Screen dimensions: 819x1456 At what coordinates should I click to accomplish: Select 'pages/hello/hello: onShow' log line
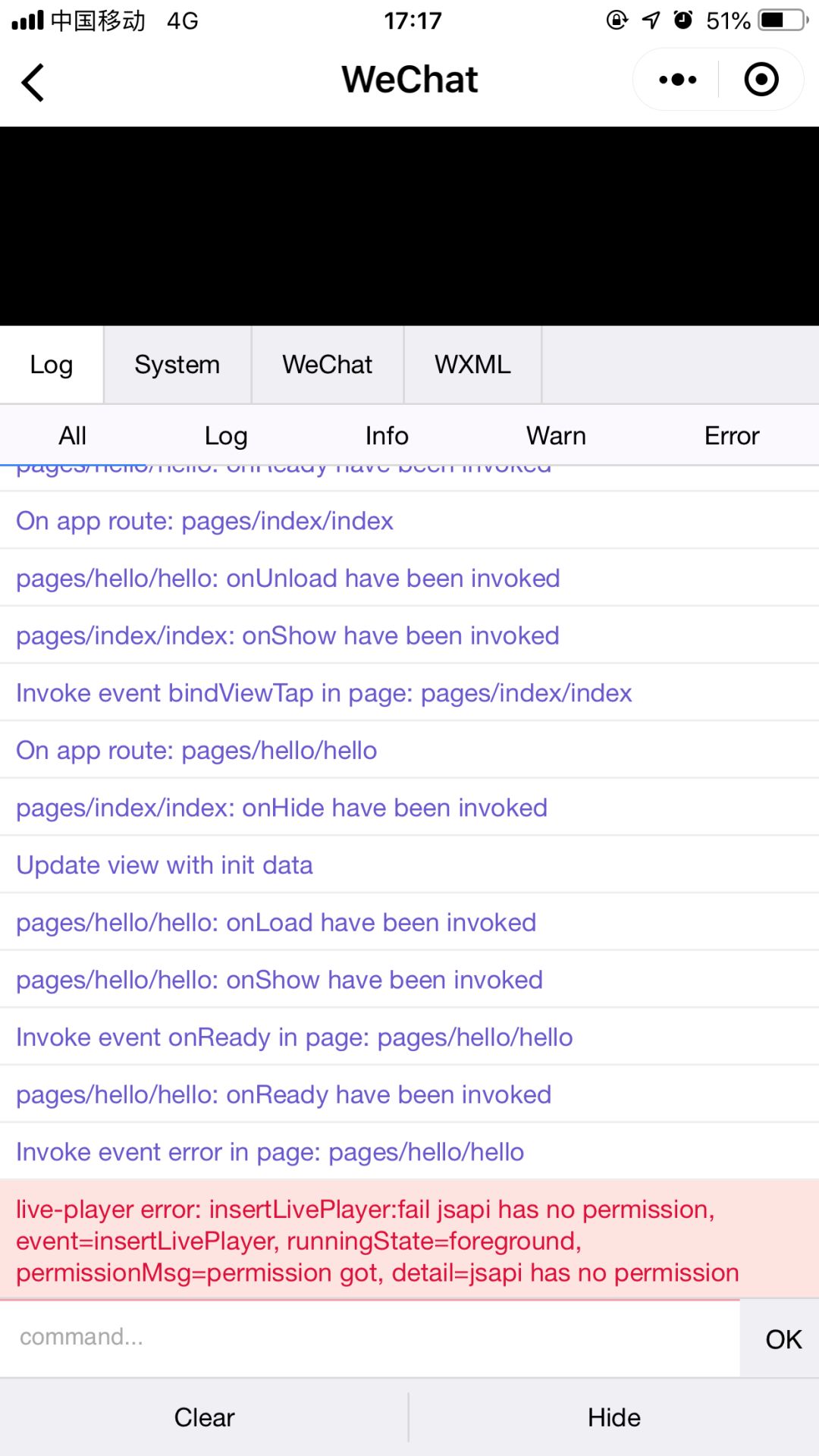click(x=409, y=980)
